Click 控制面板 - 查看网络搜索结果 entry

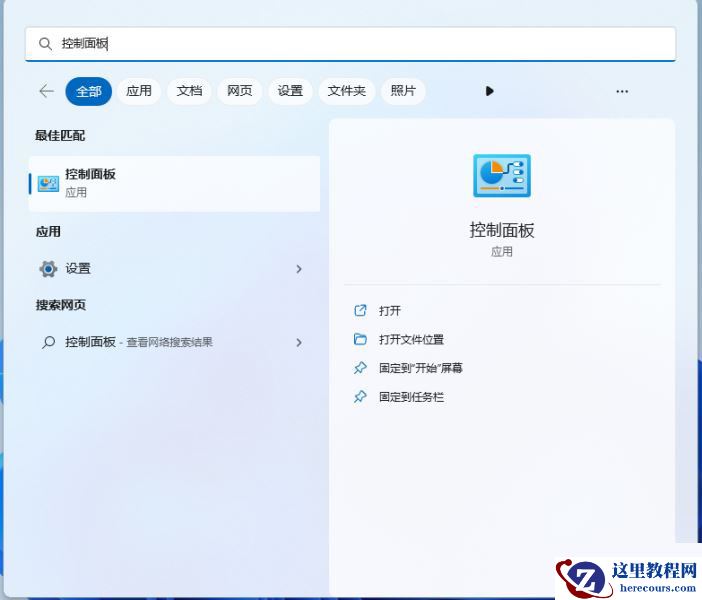point(175,343)
